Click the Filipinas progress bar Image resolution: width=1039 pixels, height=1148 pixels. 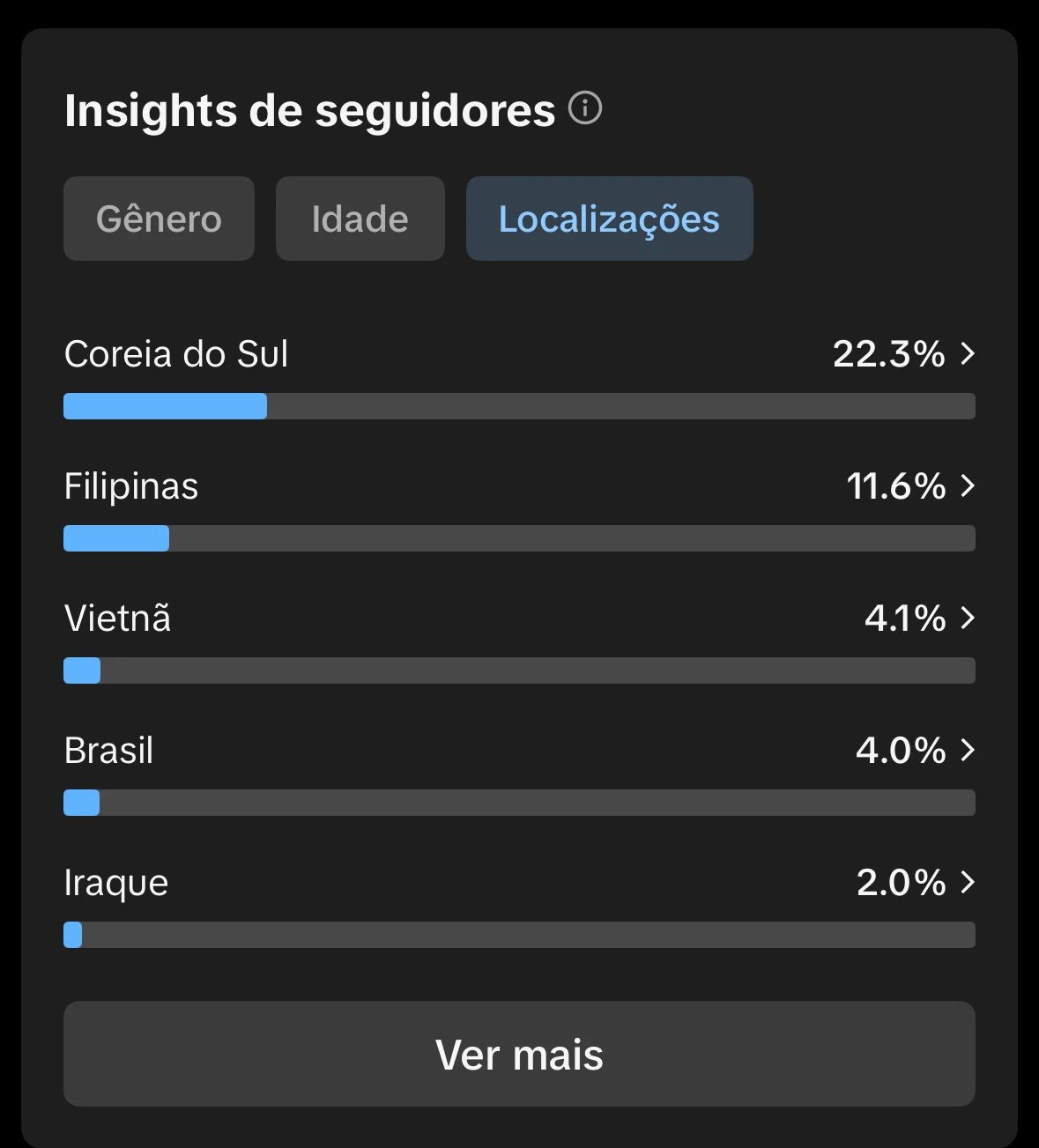pos(519,538)
